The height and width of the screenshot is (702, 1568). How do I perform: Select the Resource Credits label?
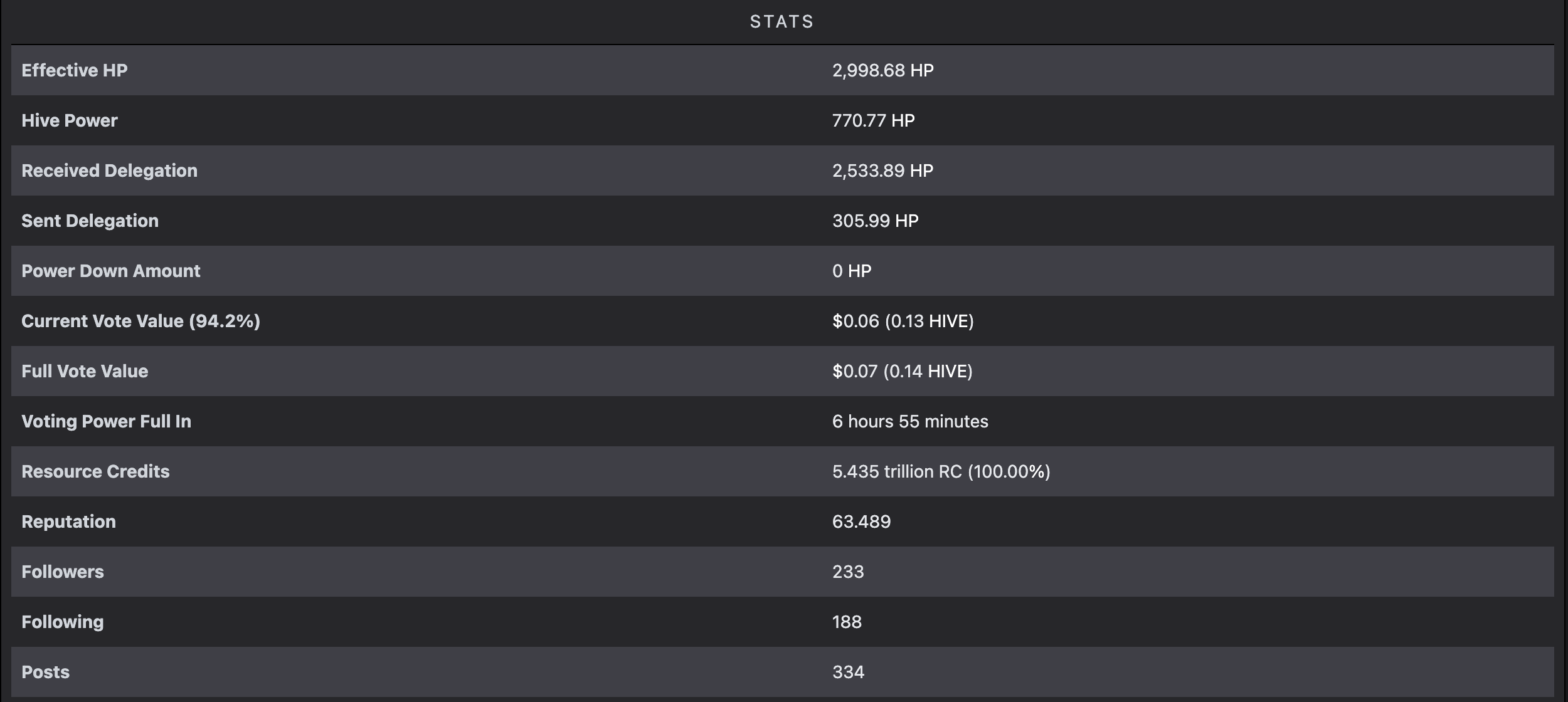click(x=95, y=471)
